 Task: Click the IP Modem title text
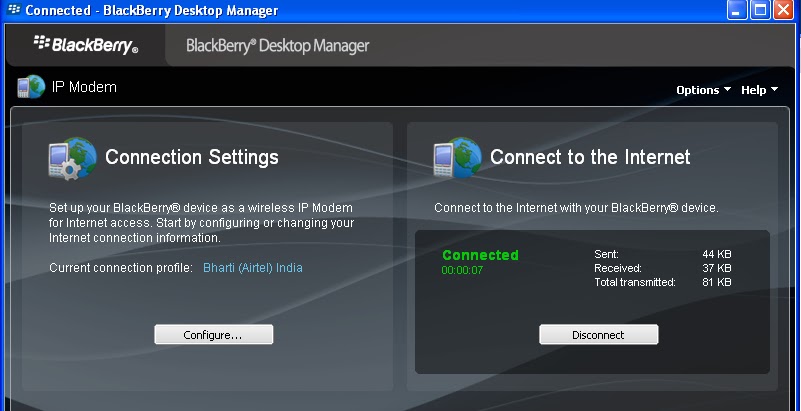click(84, 87)
